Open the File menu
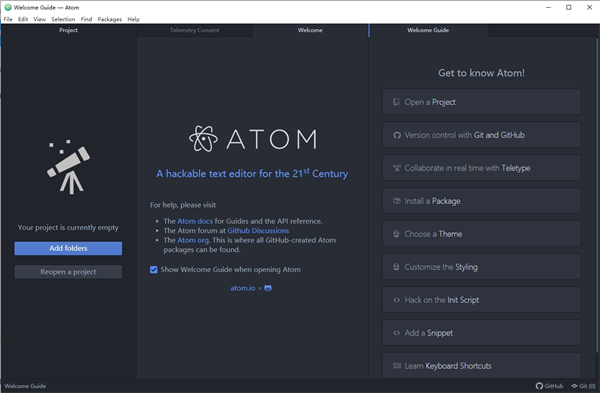This screenshot has height=393, width=600. (x=8, y=19)
